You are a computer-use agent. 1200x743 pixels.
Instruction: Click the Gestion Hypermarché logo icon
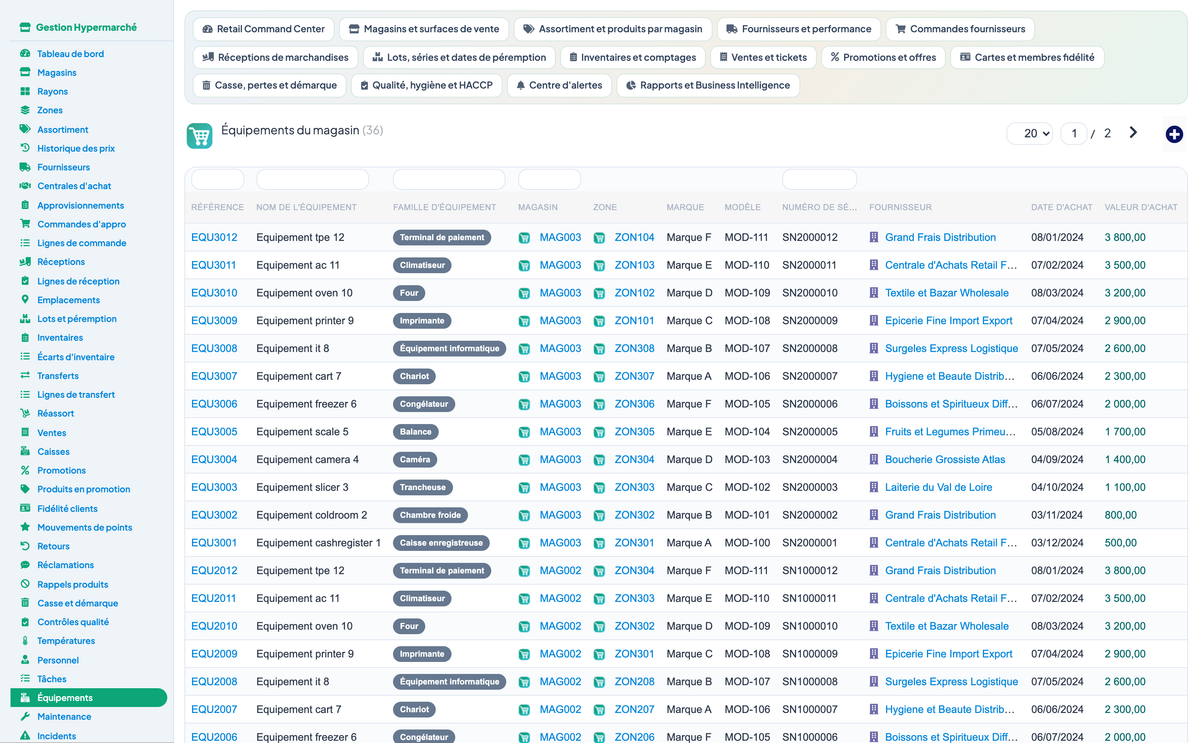pyautogui.click(x=25, y=28)
